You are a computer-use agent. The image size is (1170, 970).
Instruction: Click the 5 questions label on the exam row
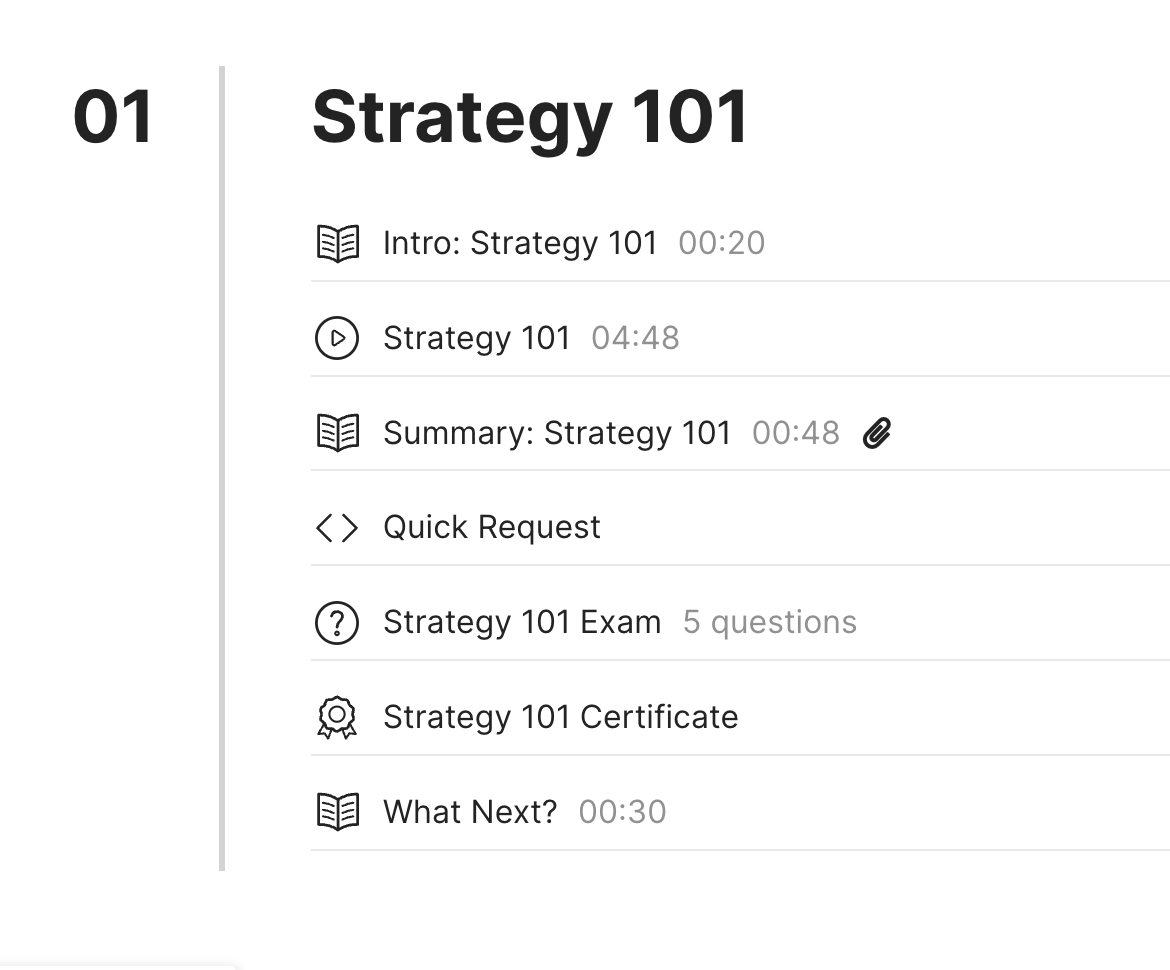pos(769,622)
